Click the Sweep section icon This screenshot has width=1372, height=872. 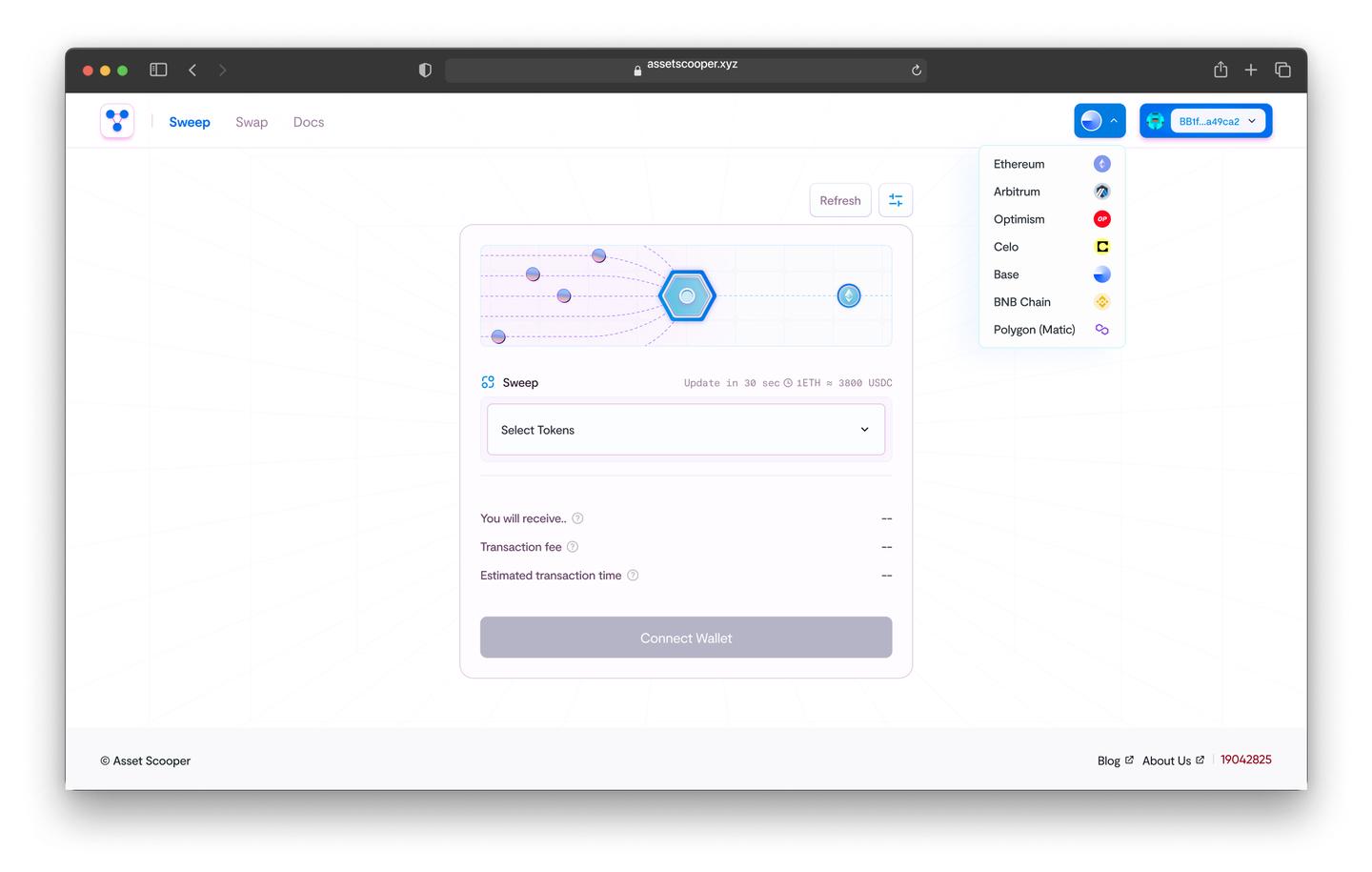point(488,382)
